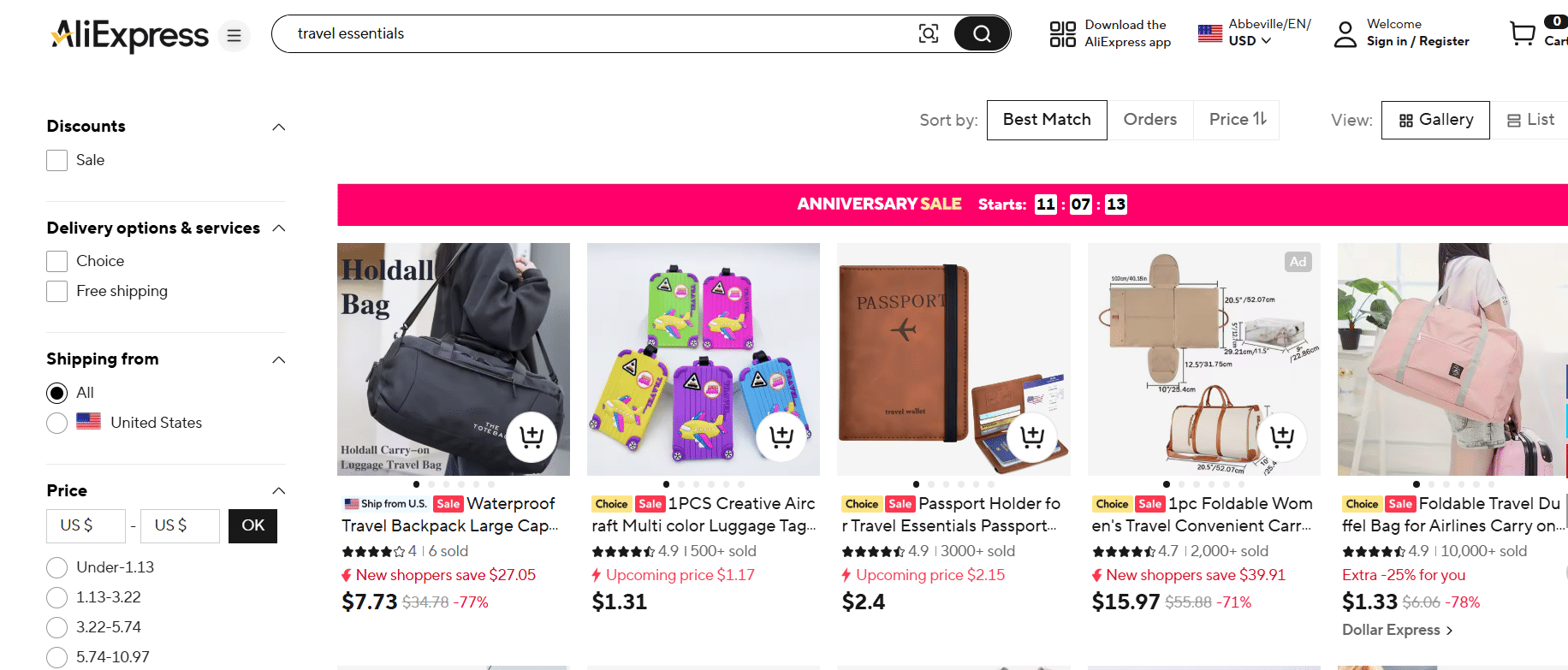Image resolution: width=1568 pixels, height=670 pixels.
Task: Select United States as shipping origin
Action: click(56, 423)
